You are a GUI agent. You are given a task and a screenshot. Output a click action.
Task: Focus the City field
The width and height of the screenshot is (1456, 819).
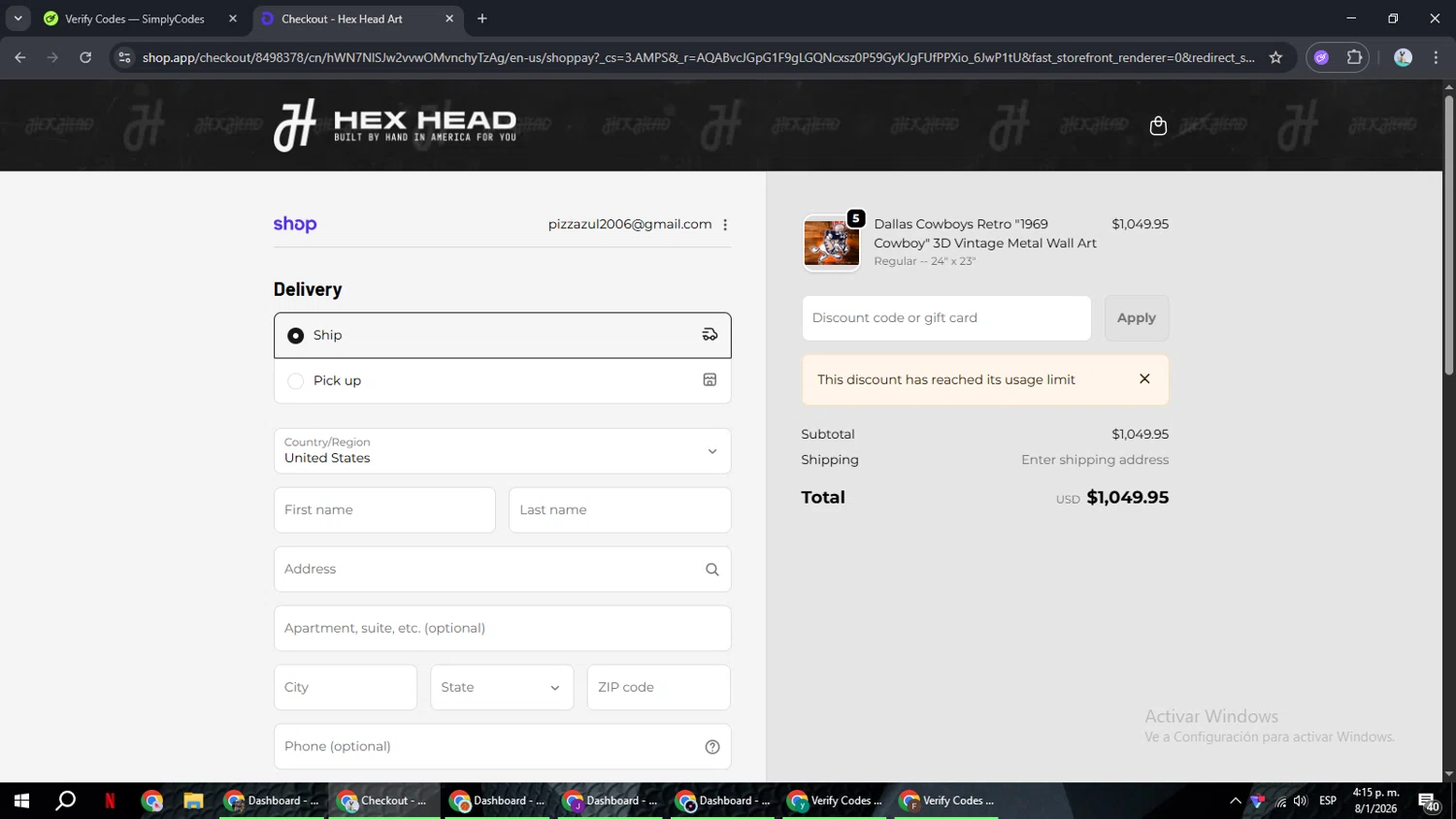346,688
